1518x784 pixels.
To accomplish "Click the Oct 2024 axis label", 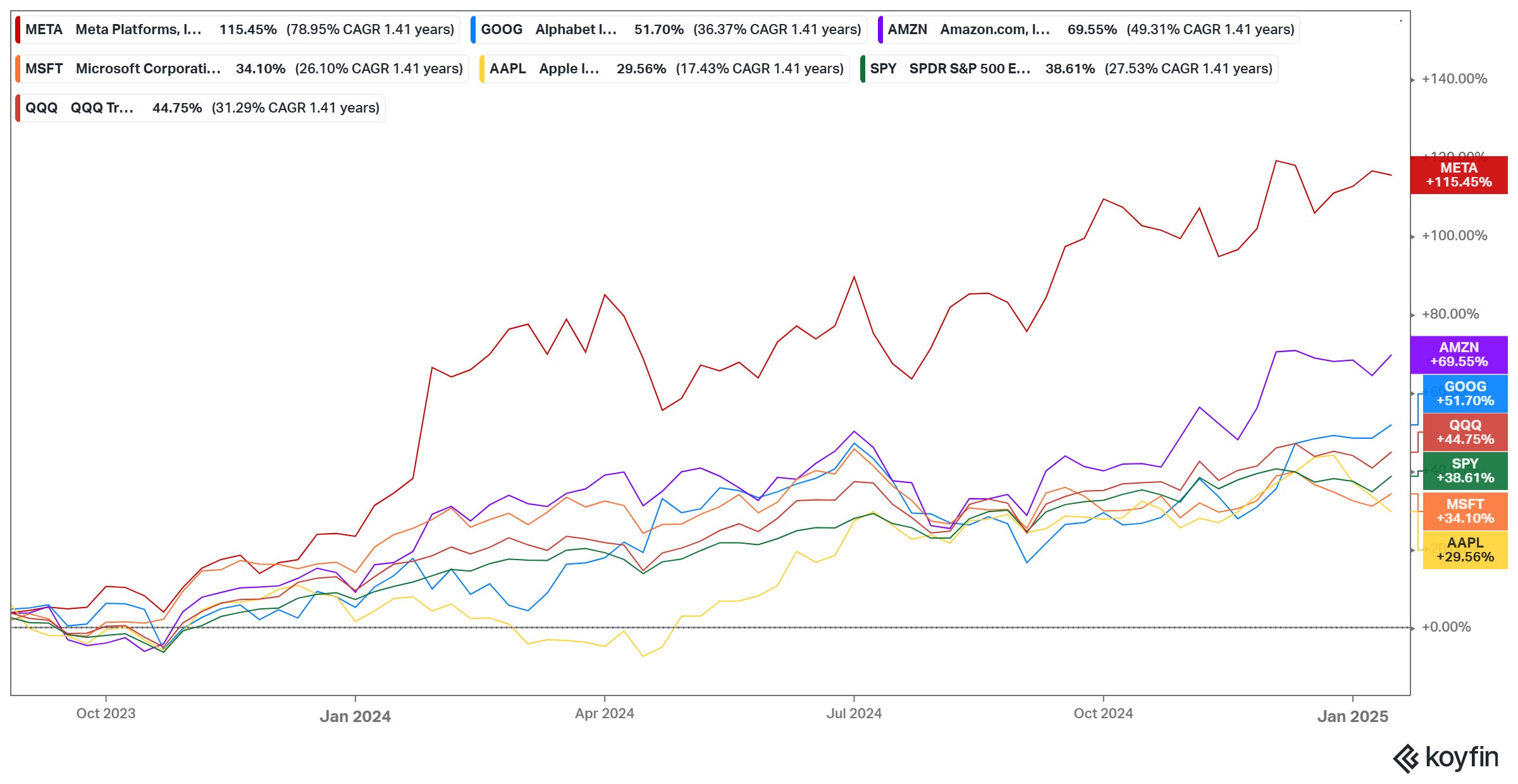I will 1103,713.
